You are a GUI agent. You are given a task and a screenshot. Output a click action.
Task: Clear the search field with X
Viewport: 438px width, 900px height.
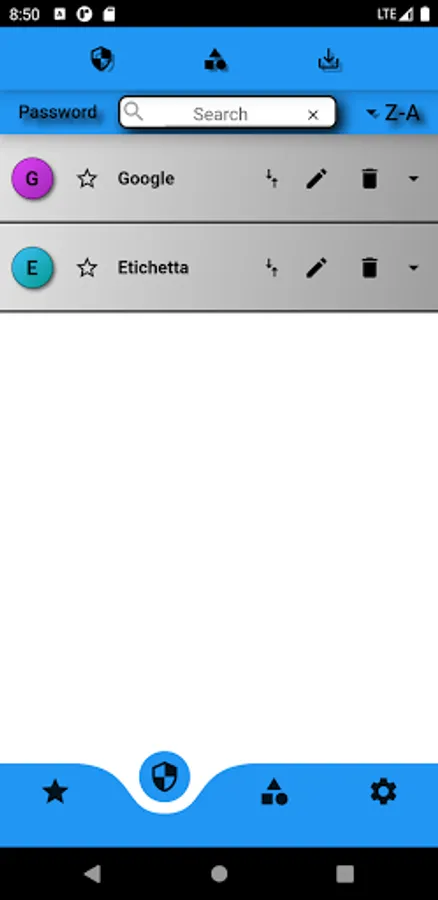(x=313, y=115)
